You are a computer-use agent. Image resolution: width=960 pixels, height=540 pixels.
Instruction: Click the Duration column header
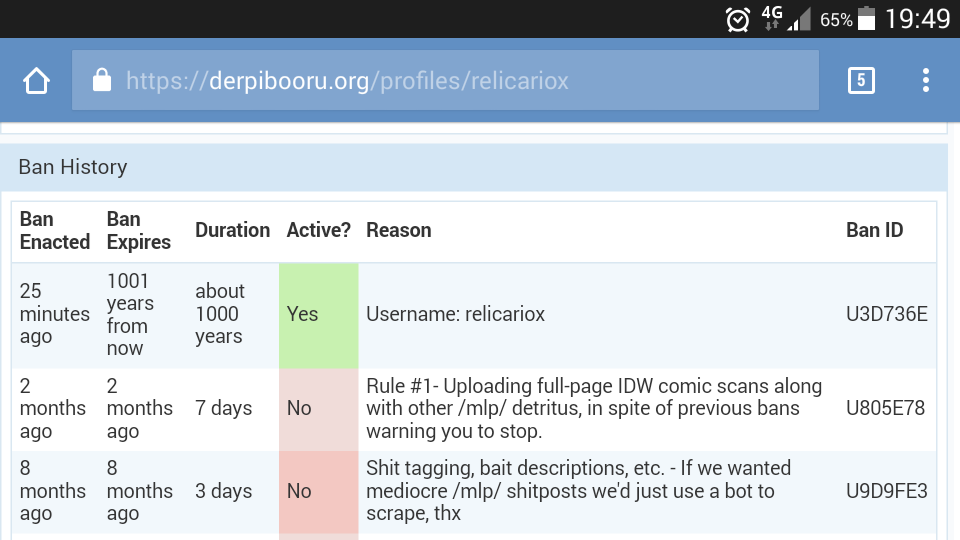(232, 230)
